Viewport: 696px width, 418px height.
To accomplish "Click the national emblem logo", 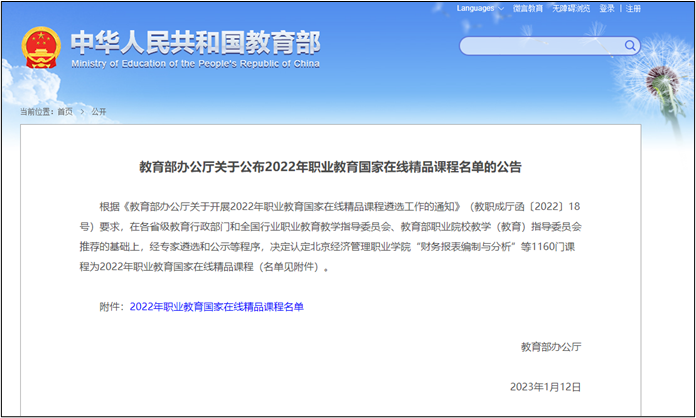I will 40,48.
